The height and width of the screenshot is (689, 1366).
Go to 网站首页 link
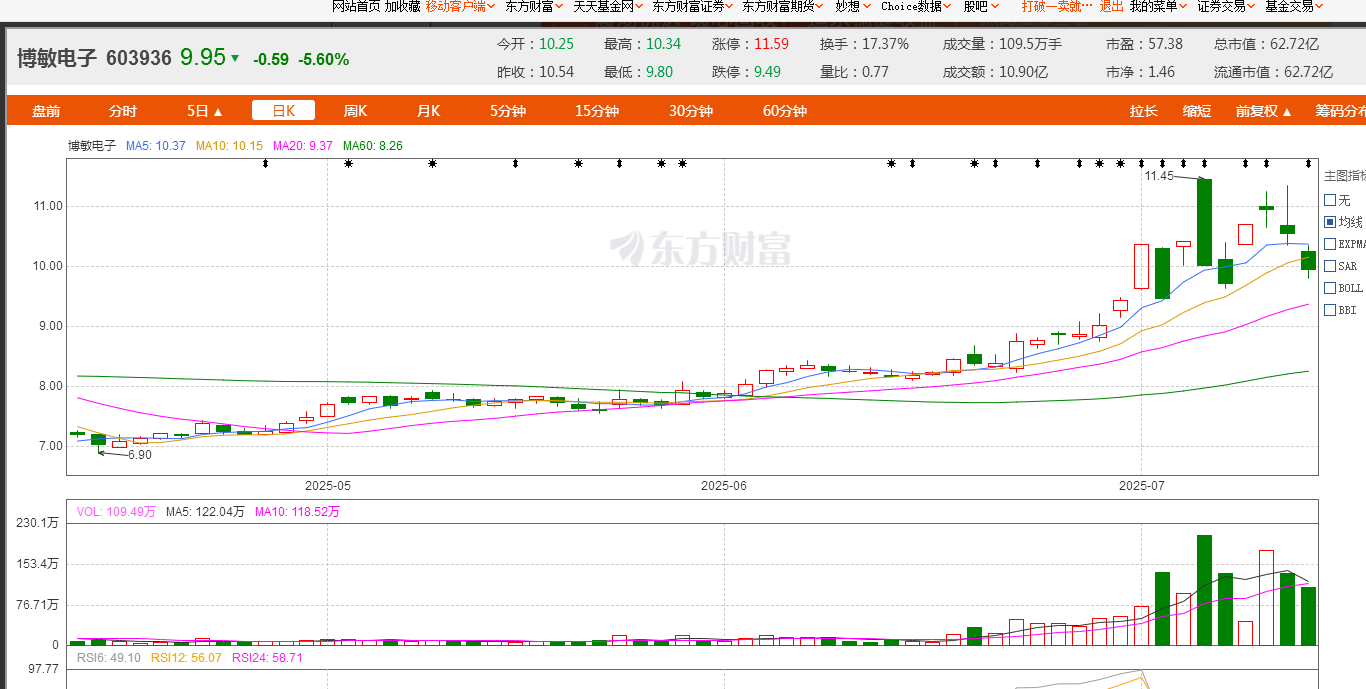[356, 6]
